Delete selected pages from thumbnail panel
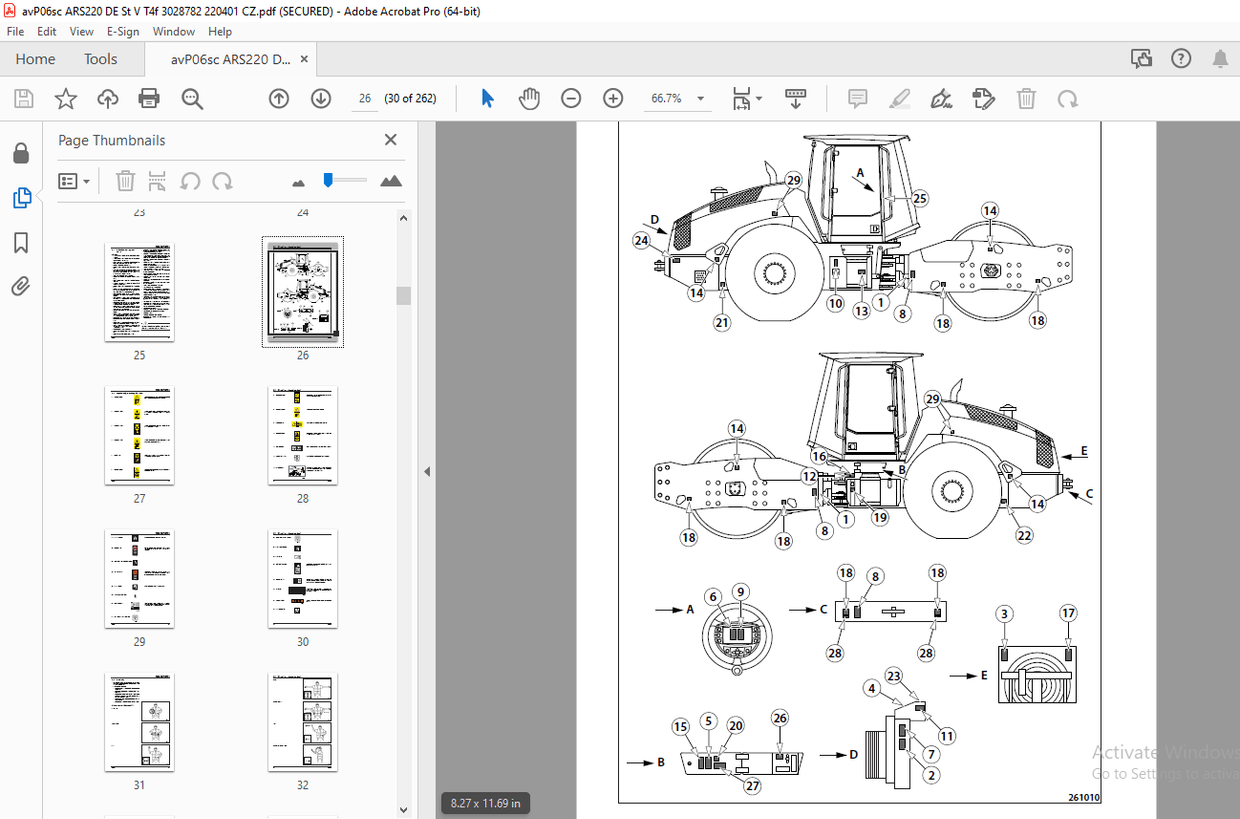 point(125,181)
